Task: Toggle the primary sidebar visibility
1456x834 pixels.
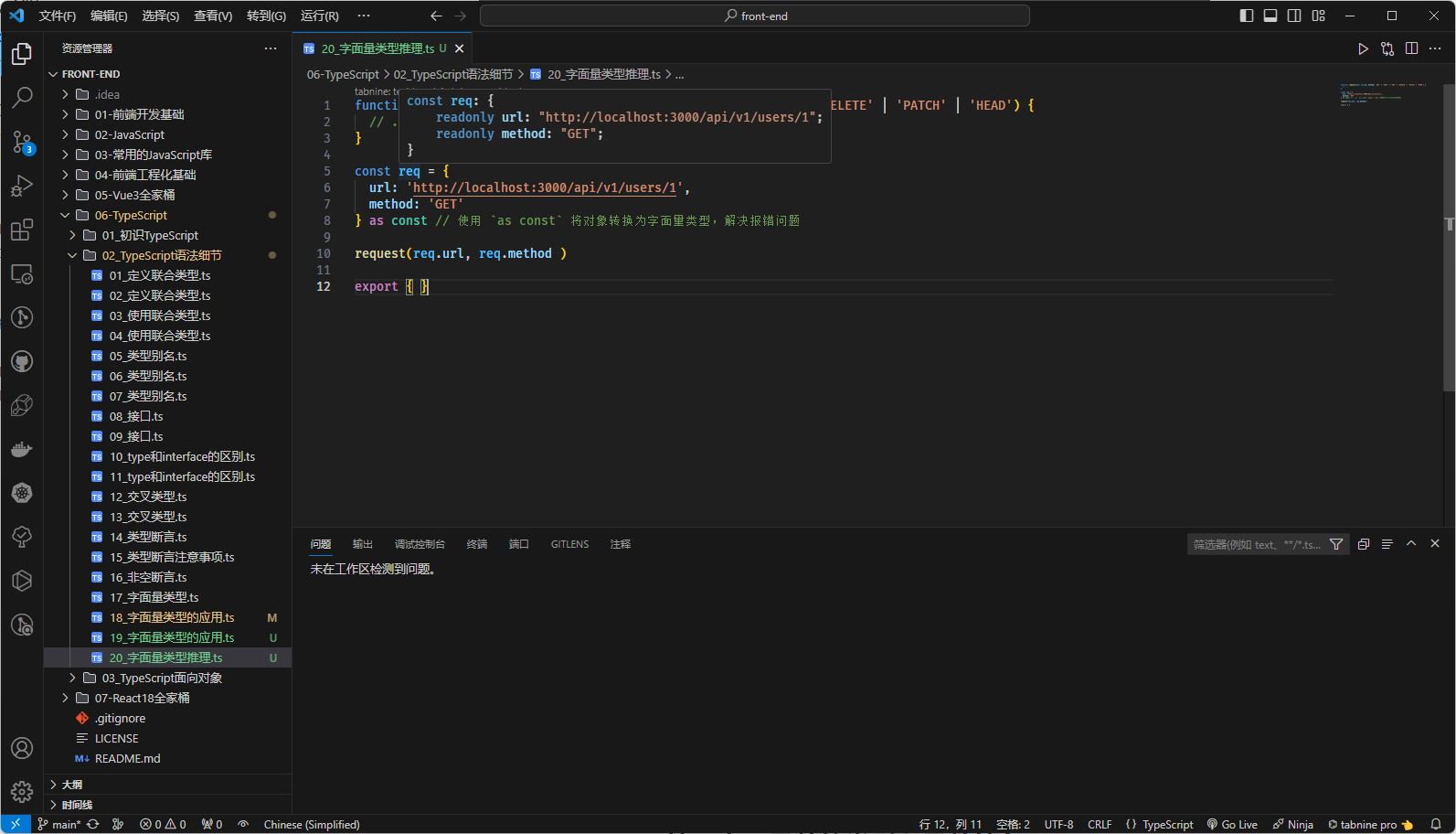Action: [1246, 16]
